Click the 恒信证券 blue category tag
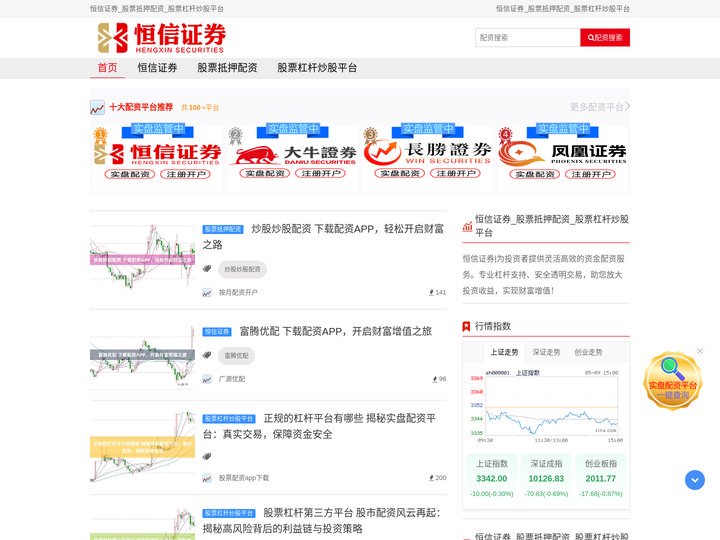Image resolution: width=720 pixels, height=540 pixels. point(217,332)
